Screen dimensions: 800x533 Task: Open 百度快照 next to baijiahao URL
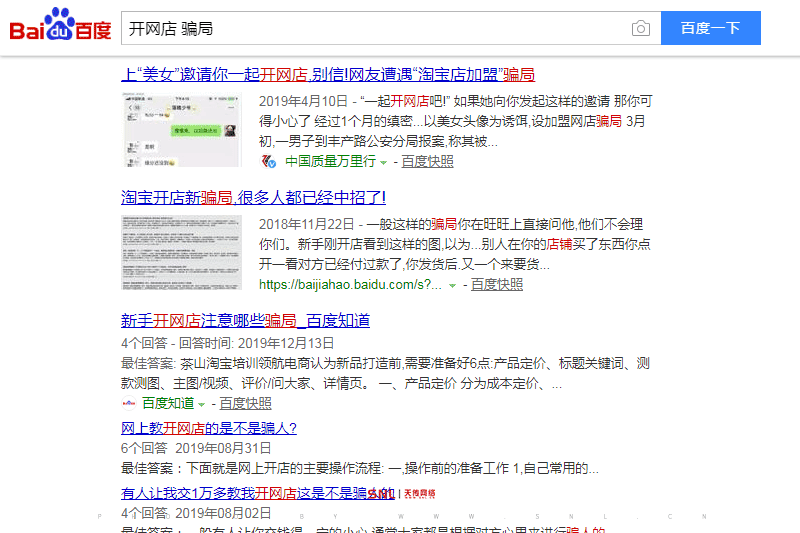[496, 285]
